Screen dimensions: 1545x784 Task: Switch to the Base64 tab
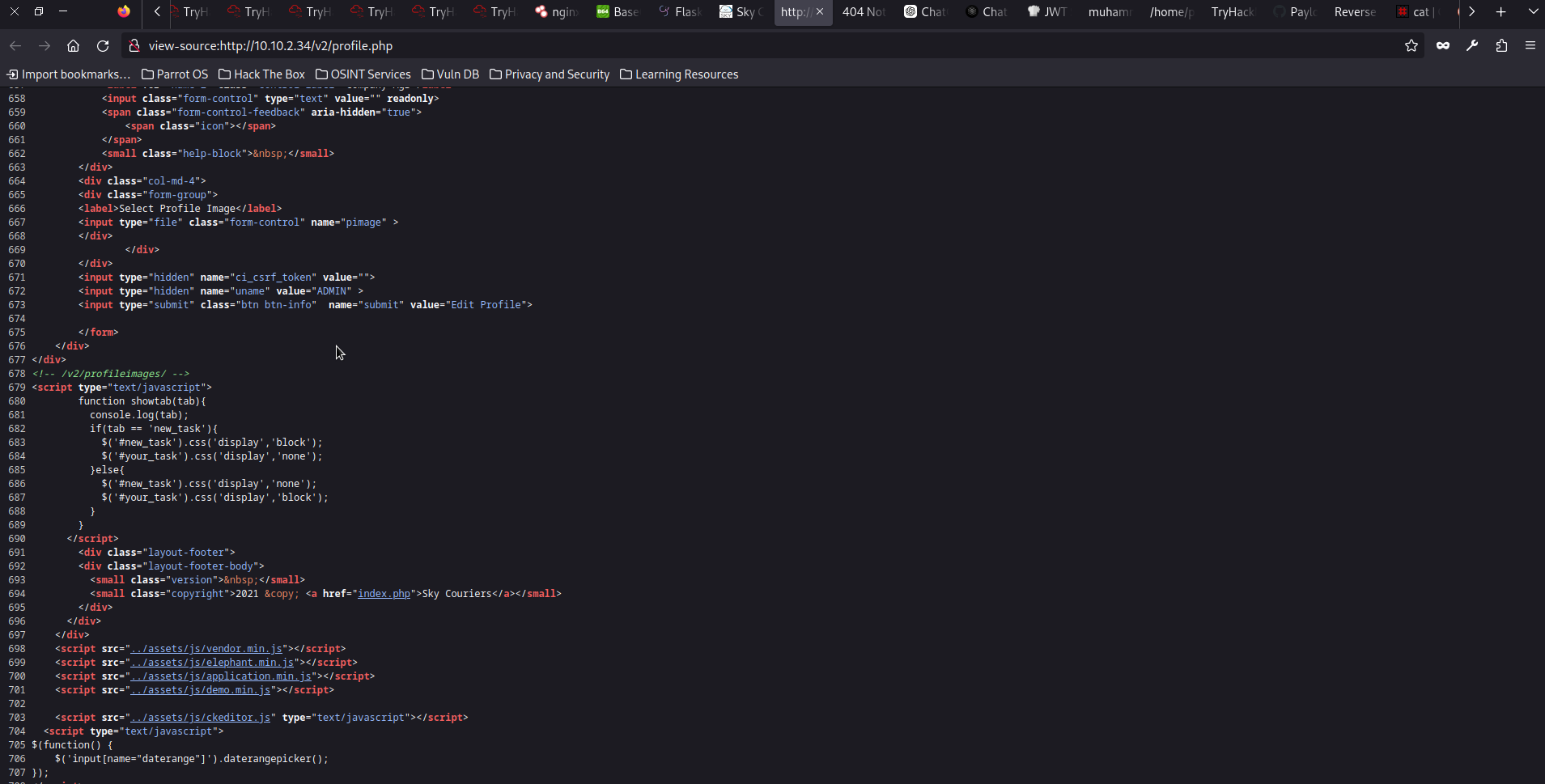pos(619,11)
